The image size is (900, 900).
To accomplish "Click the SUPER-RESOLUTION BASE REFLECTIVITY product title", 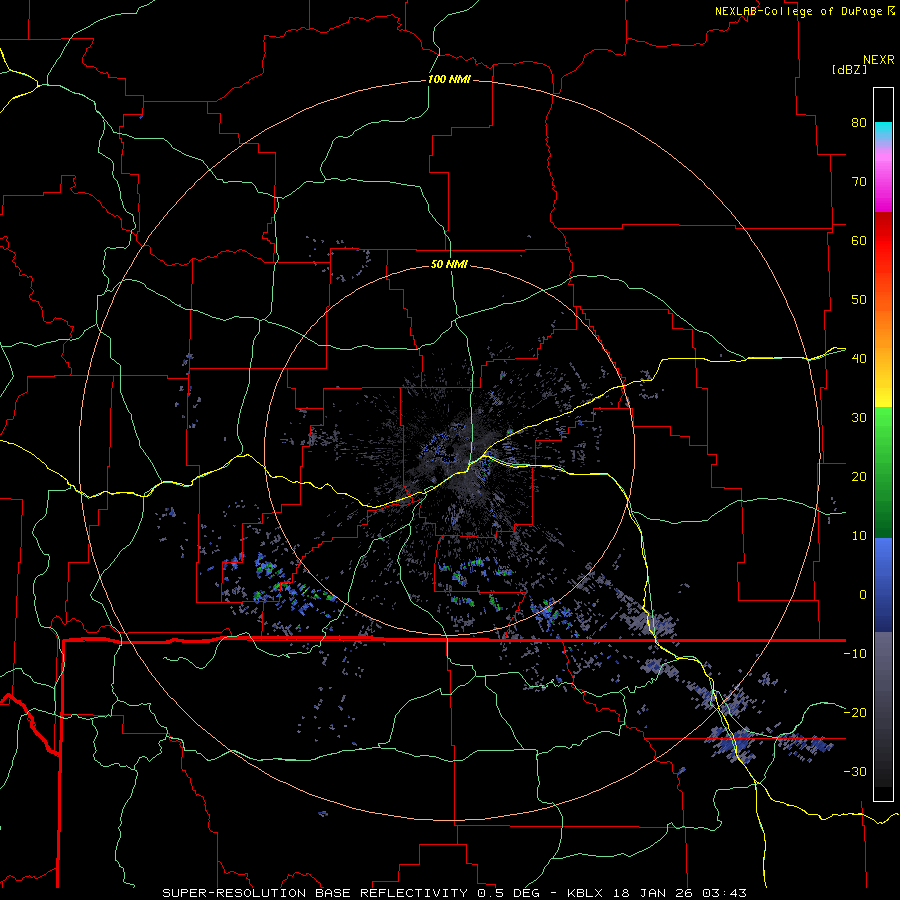I will [x=315, y=893].
